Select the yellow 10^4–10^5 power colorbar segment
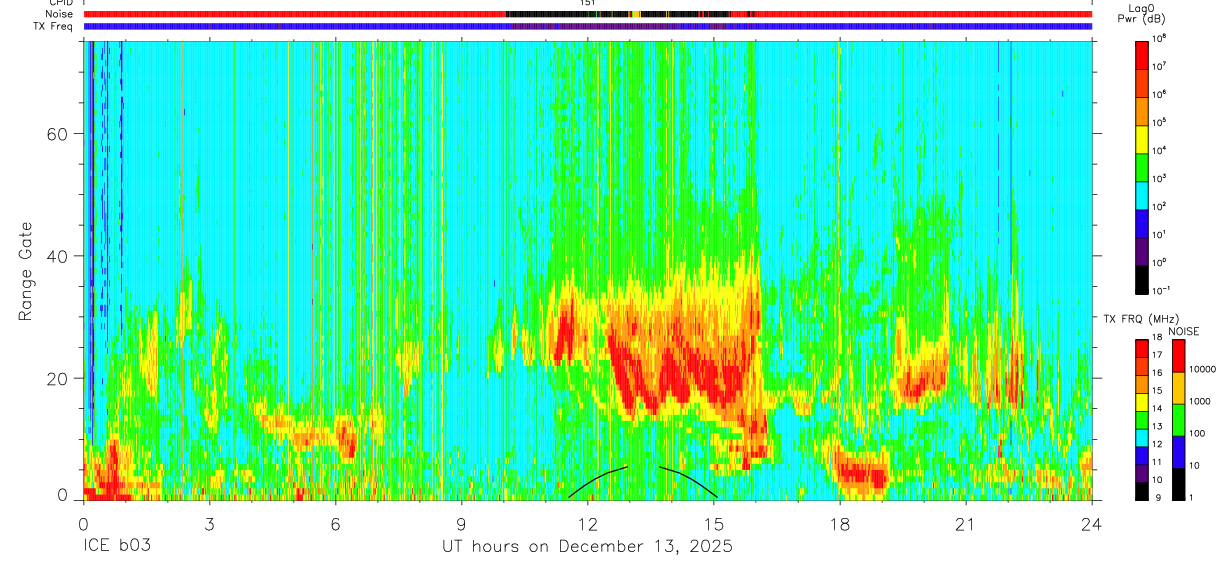The width and height of the screenshot is (1228, 567). tap(1142, 137)
